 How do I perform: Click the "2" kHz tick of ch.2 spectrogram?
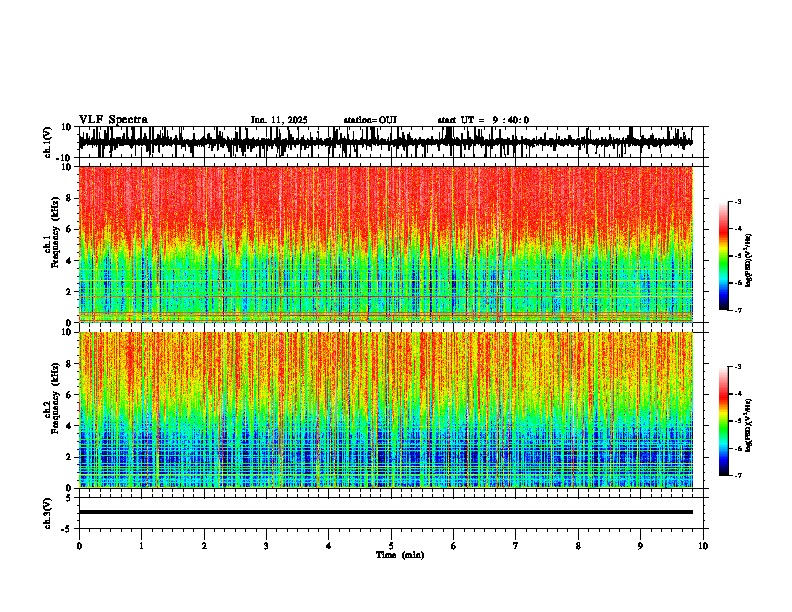point(70,457)
